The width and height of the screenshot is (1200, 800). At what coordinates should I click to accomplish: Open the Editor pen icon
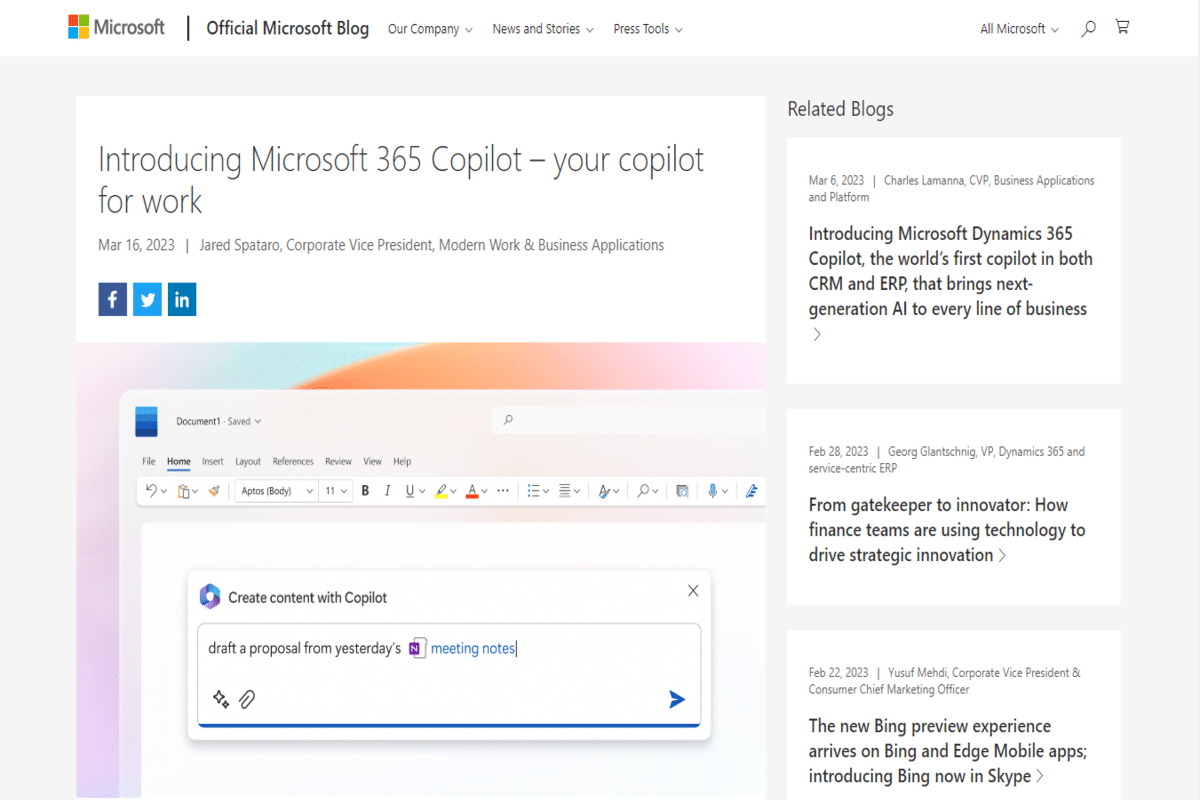click(x=752, y=490)
